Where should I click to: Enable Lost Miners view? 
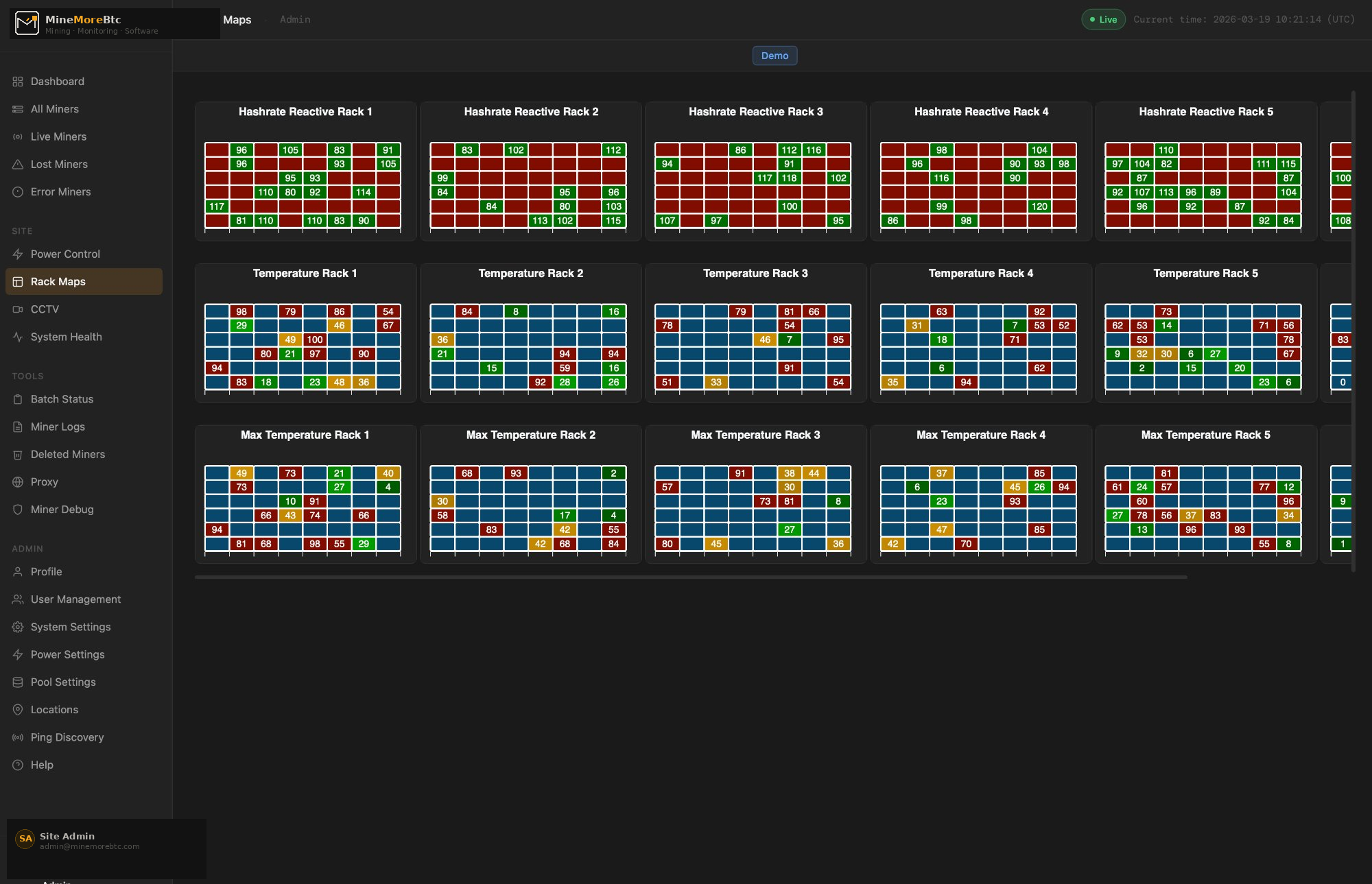(59, 164)
